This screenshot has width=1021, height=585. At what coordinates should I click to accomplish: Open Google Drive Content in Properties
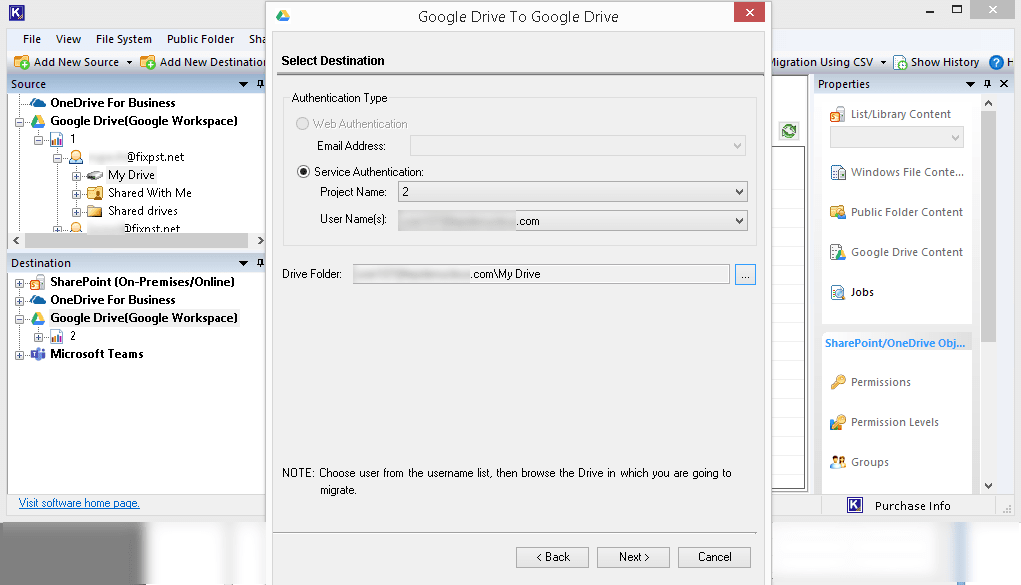coord(897,252)
